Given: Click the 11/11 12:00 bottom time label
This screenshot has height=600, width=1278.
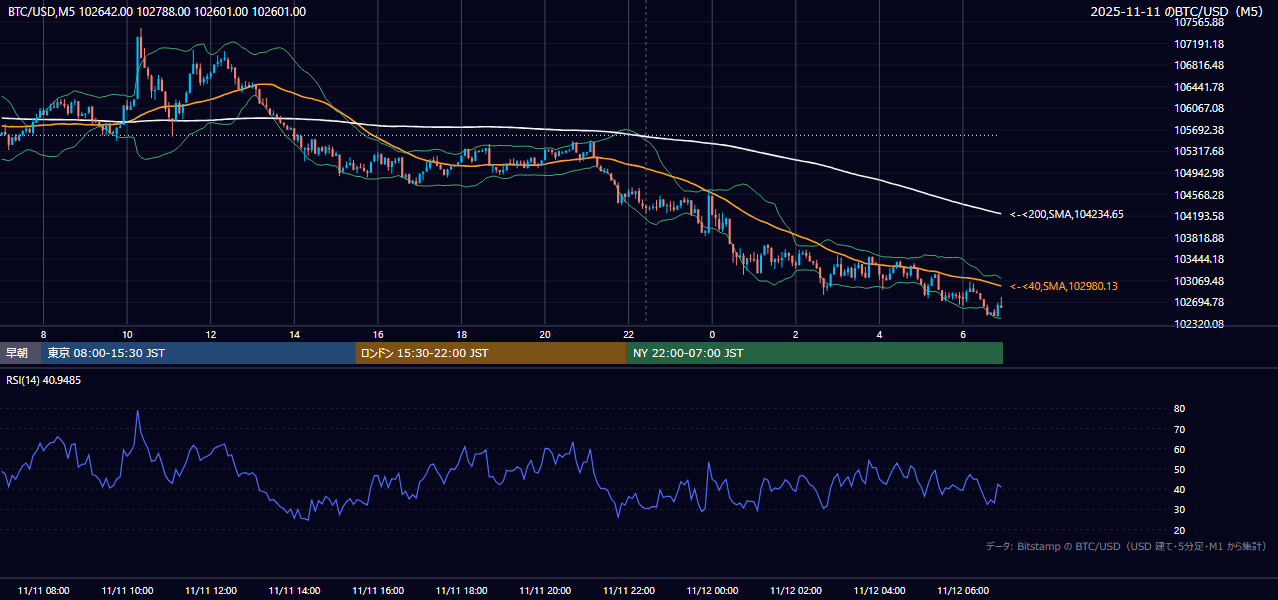Looking at the screenshot, I should (x=211, y=591).
